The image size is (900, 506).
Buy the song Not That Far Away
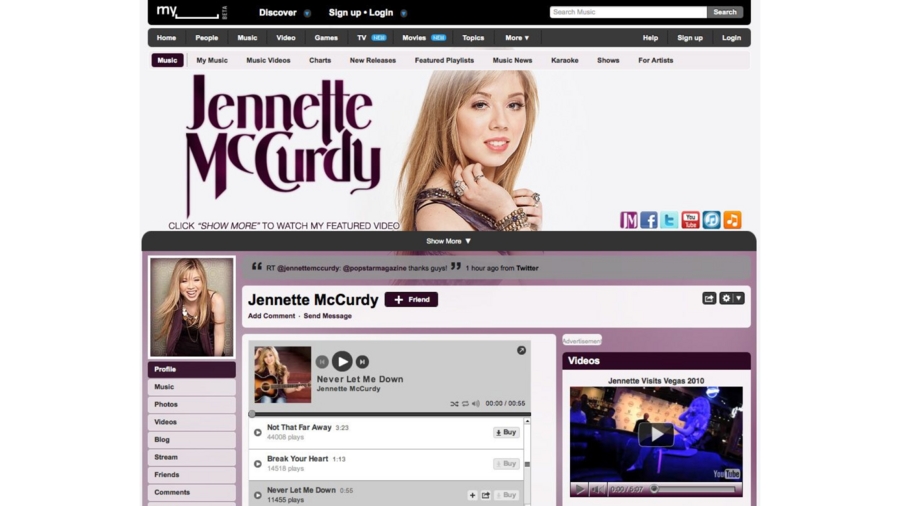[506, 433]
